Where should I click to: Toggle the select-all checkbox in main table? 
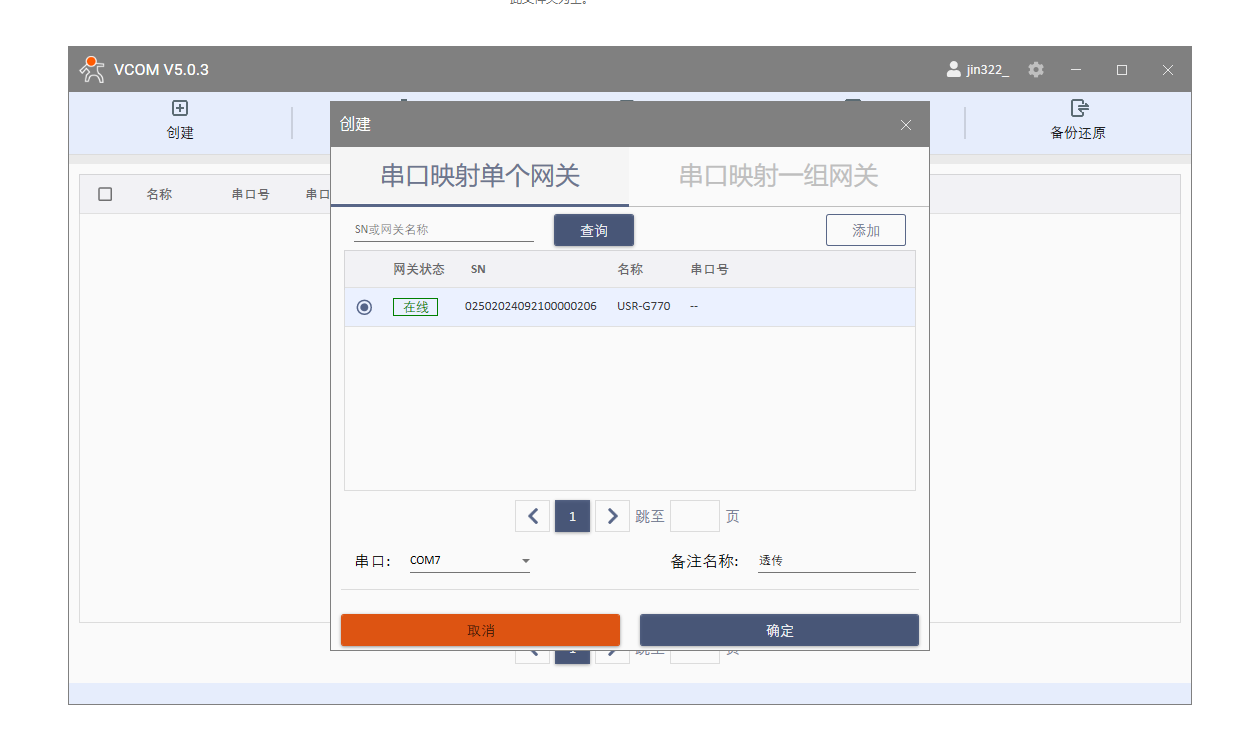[x=105, y=194]
